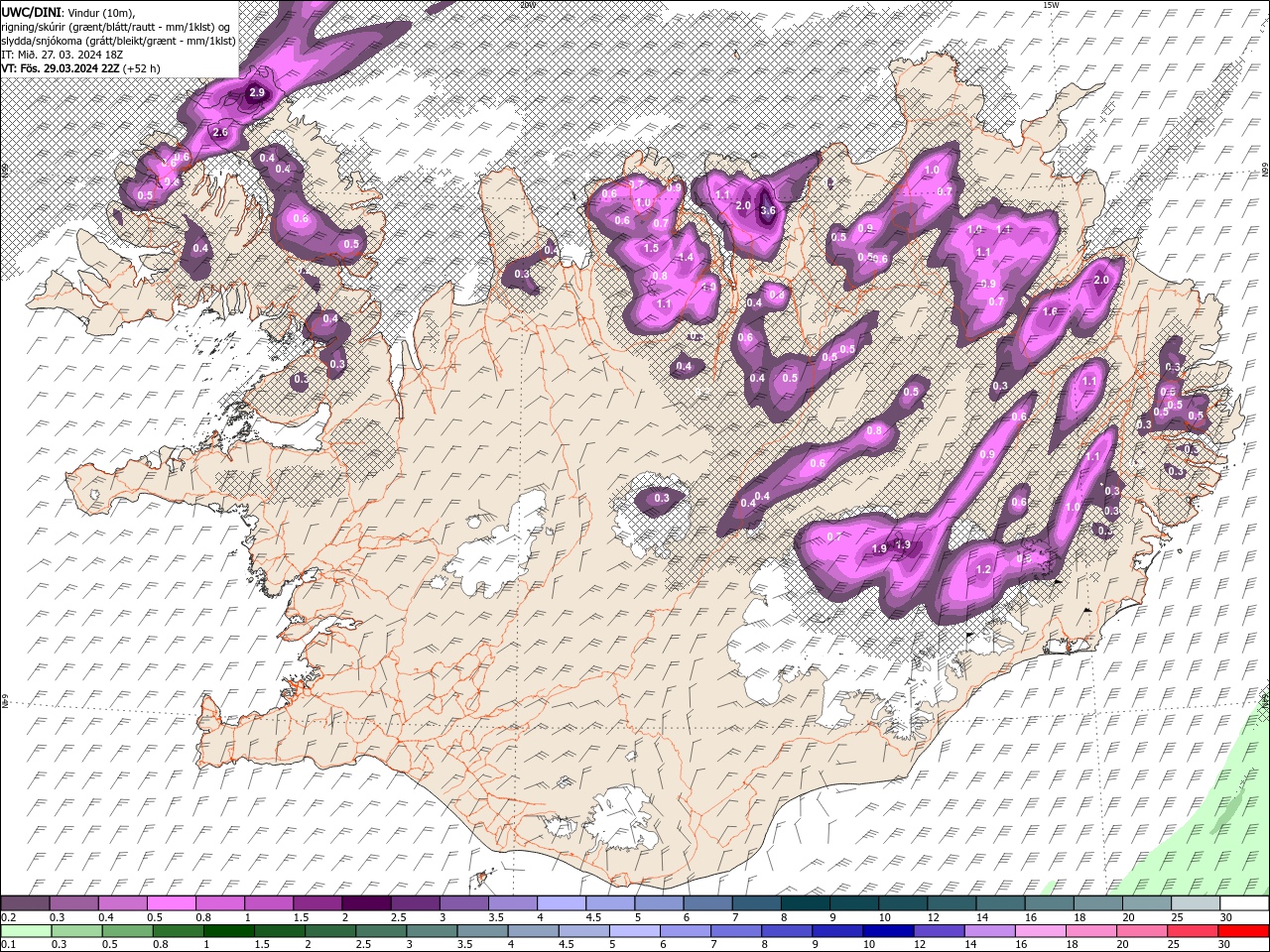Viewport: 1270px width, 952px height.
Task: Pick the pale green 0.1–0.3 rain scale swatch
Action: (x=26, y=931)
